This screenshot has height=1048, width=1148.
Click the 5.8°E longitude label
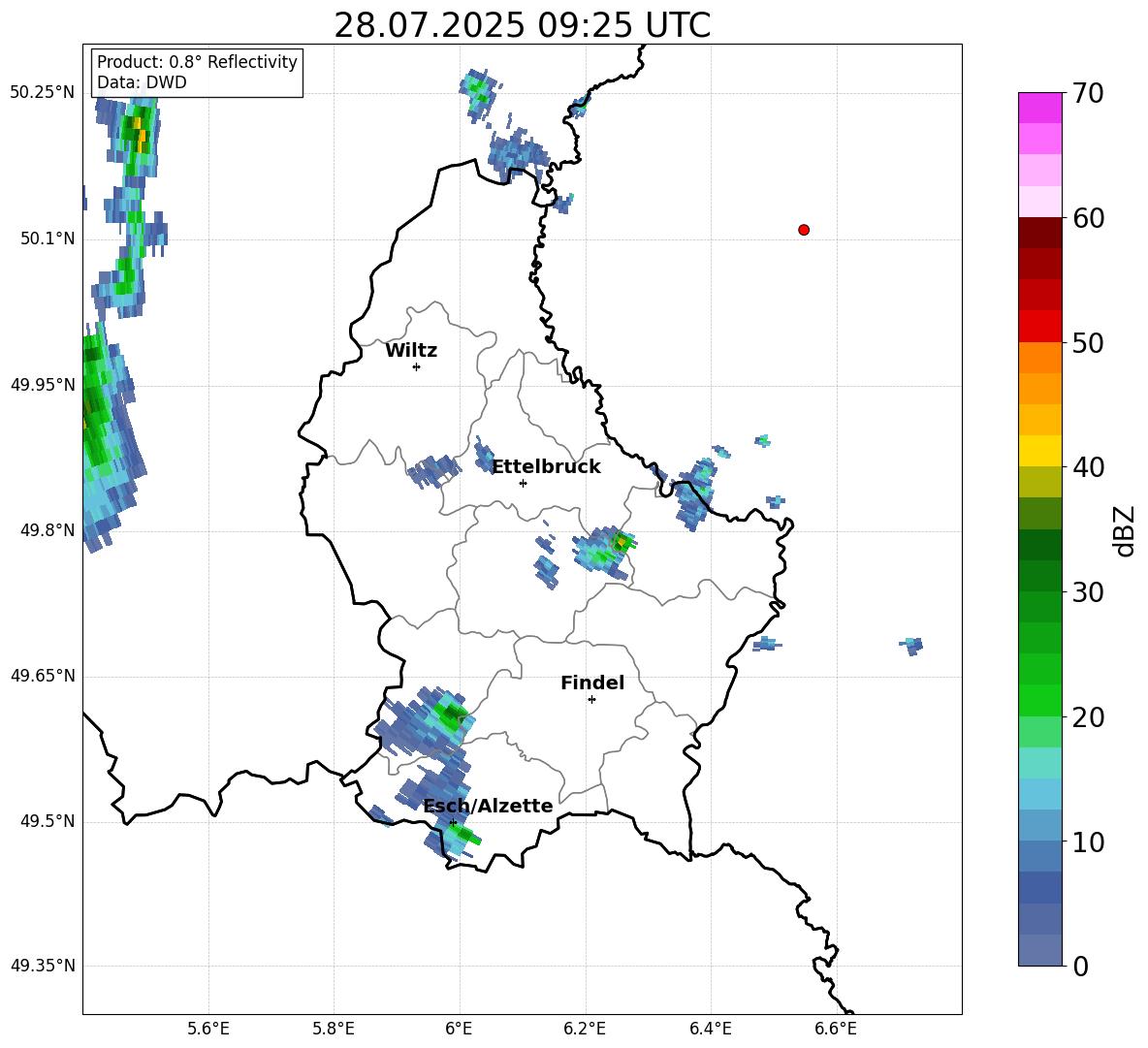tap(334, 1029)
